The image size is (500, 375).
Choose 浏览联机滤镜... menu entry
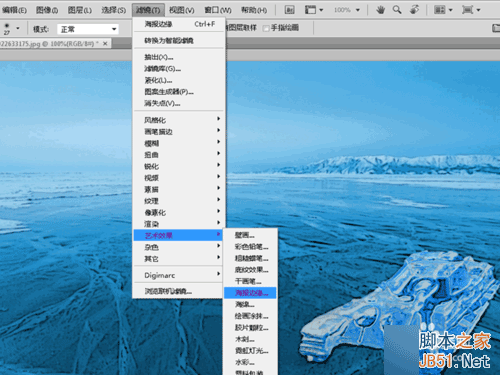click(x=178, y=291)
